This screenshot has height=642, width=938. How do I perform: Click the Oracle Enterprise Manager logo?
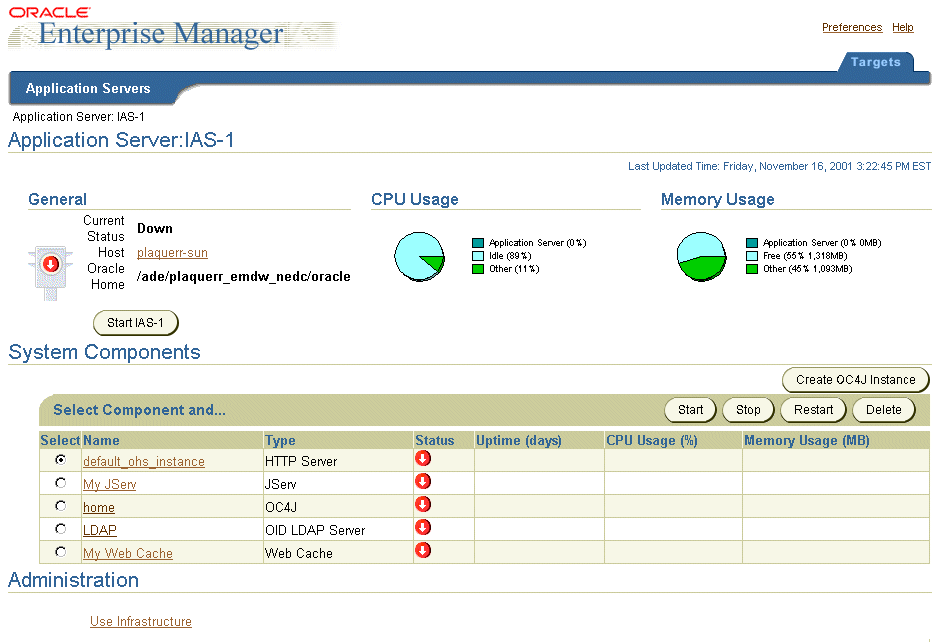coord(172,29)
